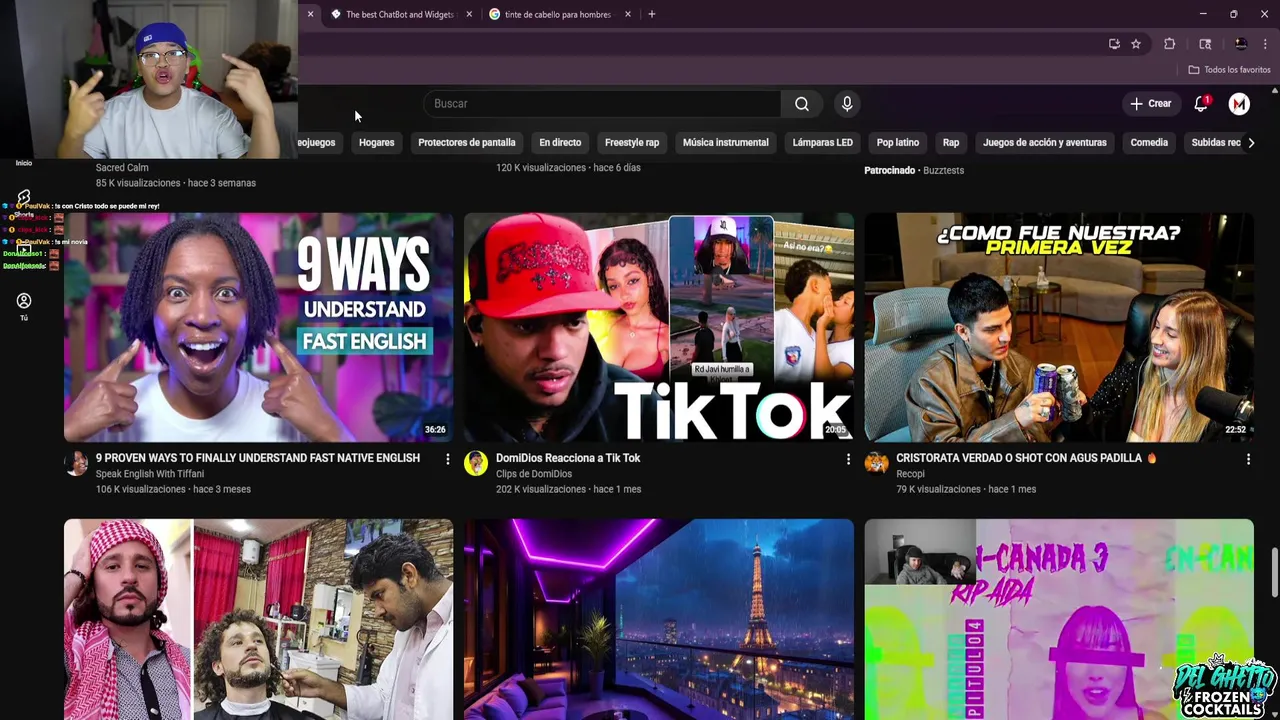Screen dimensions: 1280x720
Task: Open the Chrome side panel search icon
Action: pyautogui.click(x=1205, y=44)
